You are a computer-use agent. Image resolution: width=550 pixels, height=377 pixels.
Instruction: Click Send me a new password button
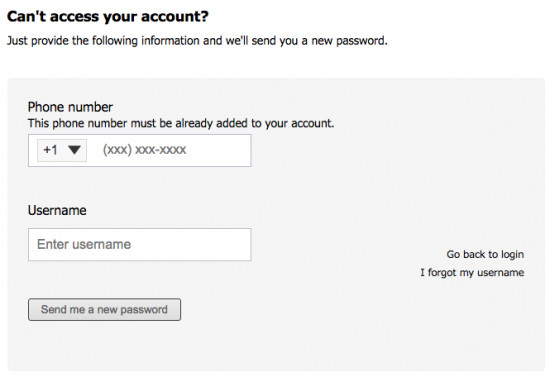pos(105,309)
